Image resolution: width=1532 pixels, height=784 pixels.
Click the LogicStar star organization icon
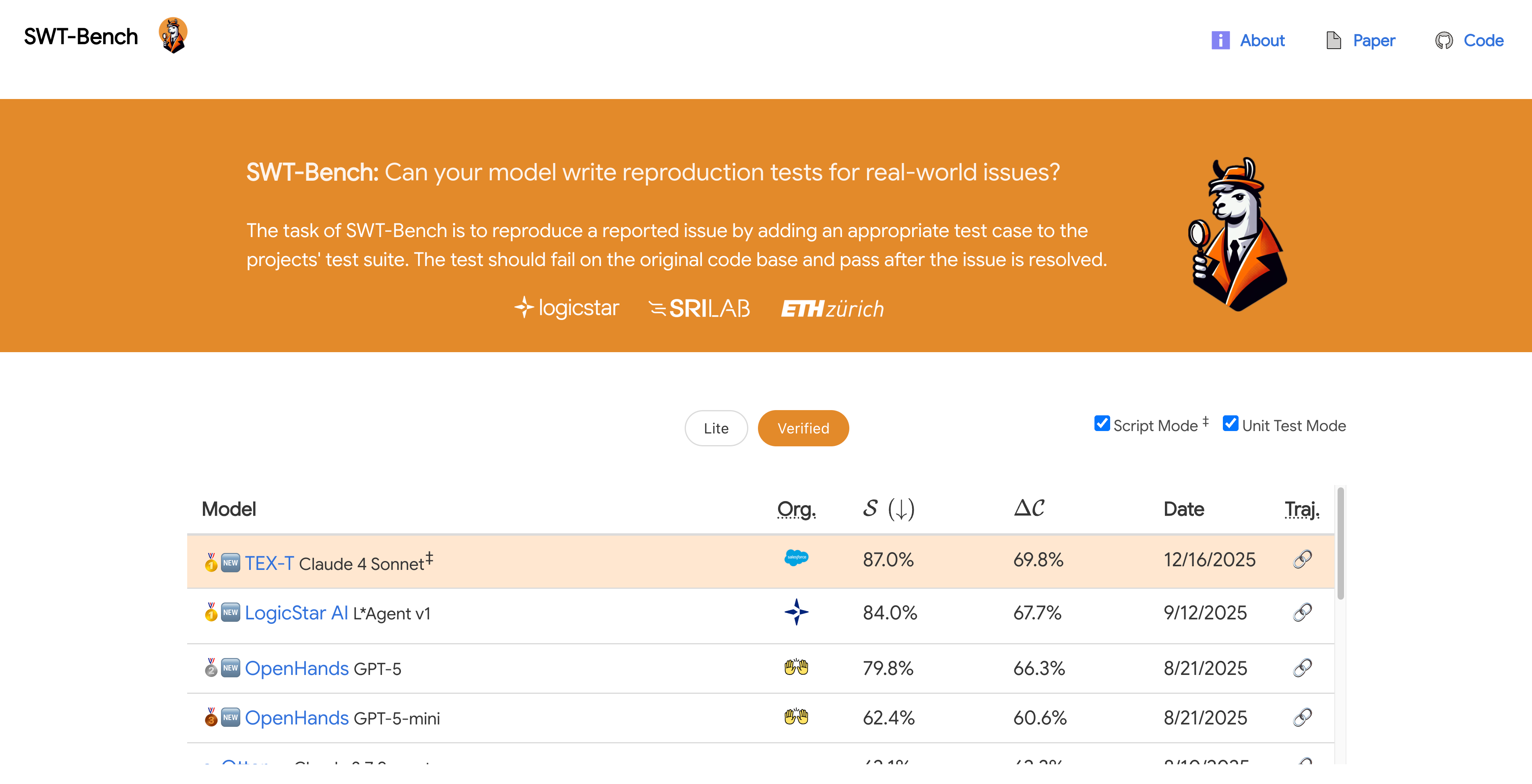click(796, 611)
